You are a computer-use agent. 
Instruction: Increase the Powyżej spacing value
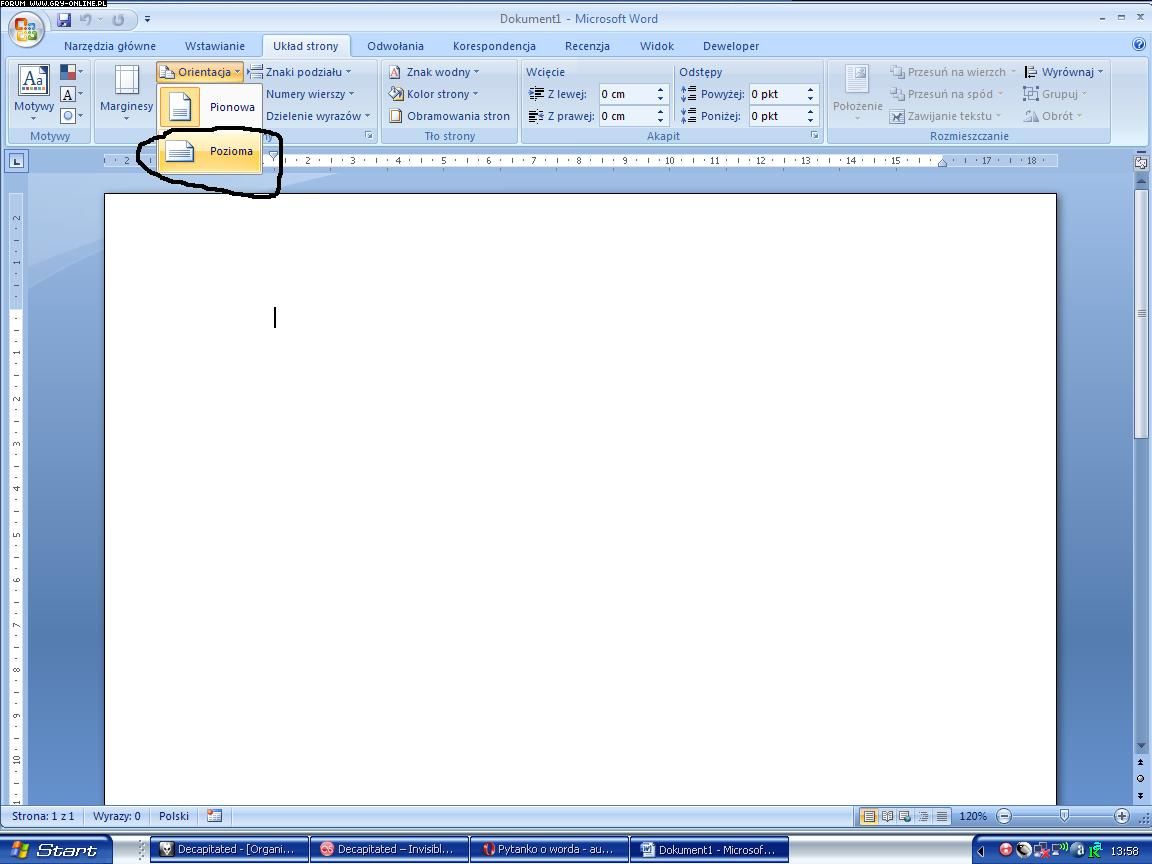(810, 90)
